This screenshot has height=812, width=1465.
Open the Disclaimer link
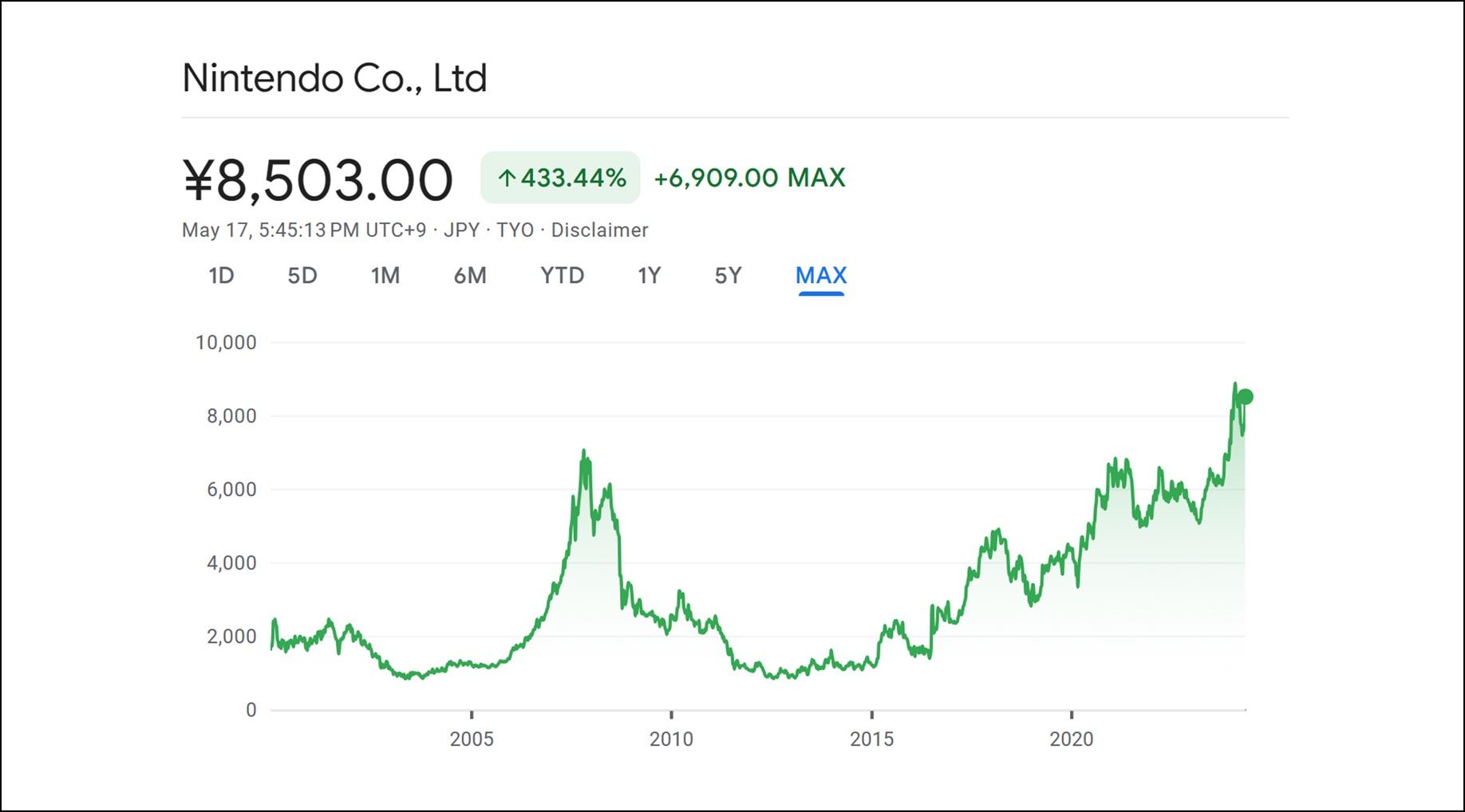point(599,231)
